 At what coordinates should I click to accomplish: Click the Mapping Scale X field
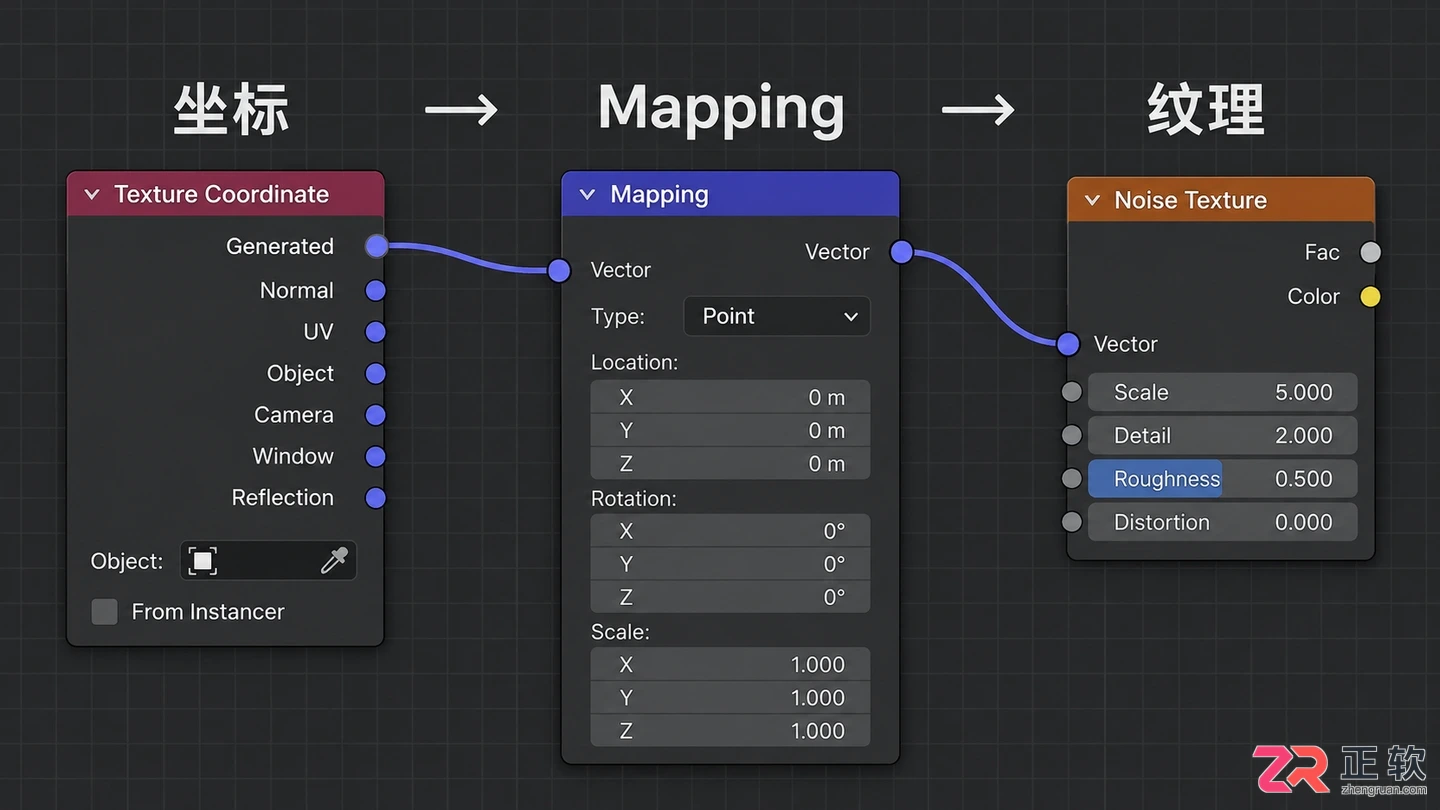point(730,664)
